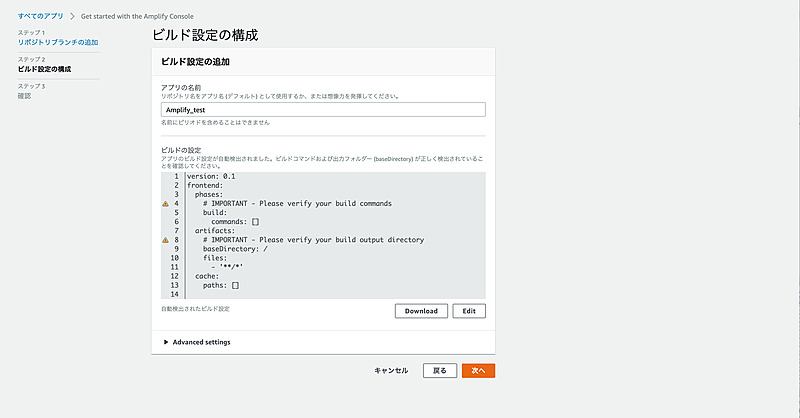Open the リポジトリブランチの追加 step link
800x418 pixels.
click(x=58, y=42)
